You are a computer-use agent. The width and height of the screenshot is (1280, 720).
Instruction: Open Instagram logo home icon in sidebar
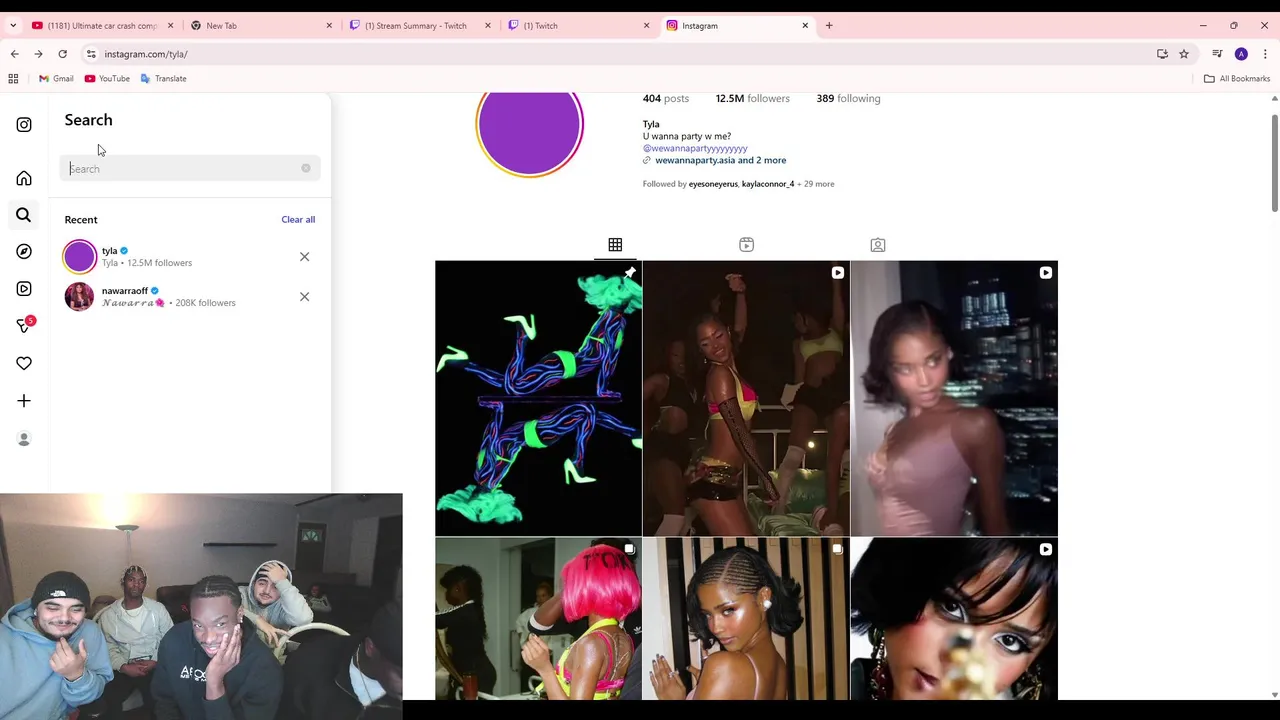[24, 125]
